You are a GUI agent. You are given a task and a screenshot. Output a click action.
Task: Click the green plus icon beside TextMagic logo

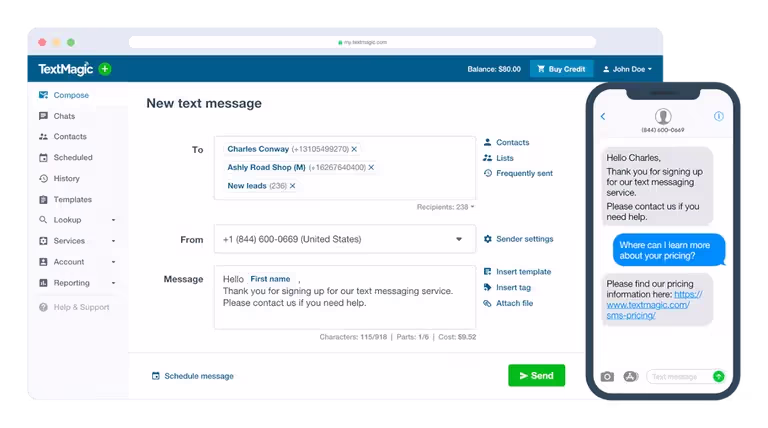105,69
